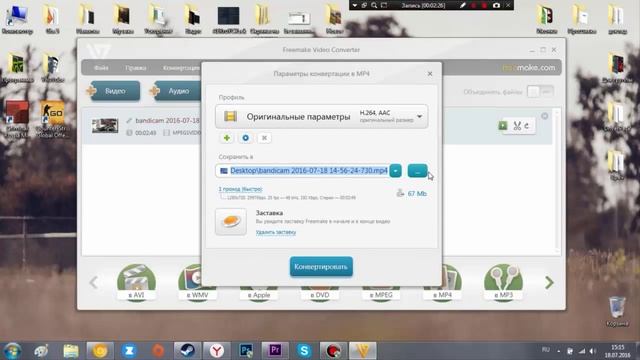The height and width of the screenshot is (360, 640).
Task: Open the Конвертация menu in Freemake
Action: click(x=181, y=68)
